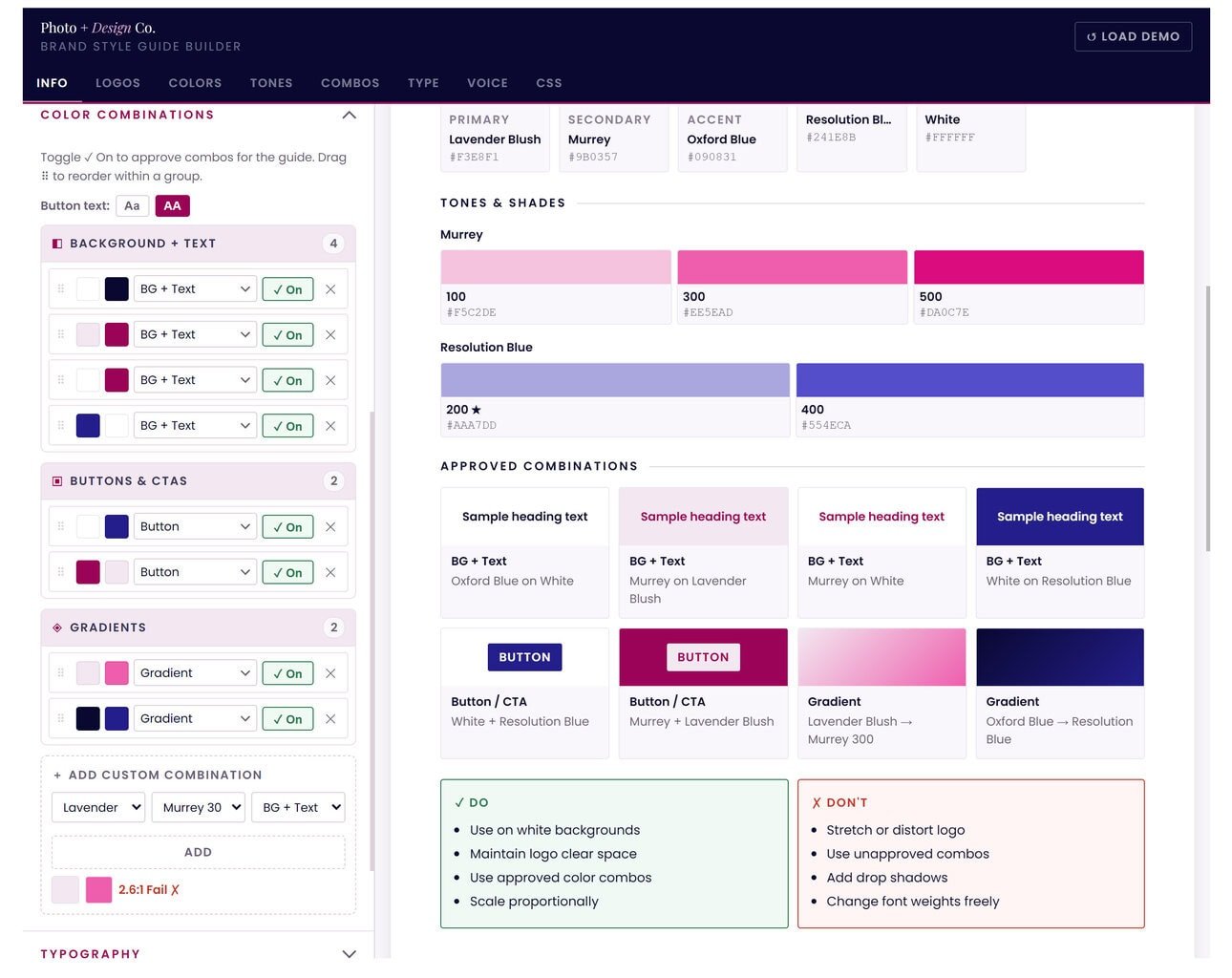The width and height of the screenshot is (1232, 978).
Task: Toggle Off the Lavender Blush gradient combo
Action: 287,672
